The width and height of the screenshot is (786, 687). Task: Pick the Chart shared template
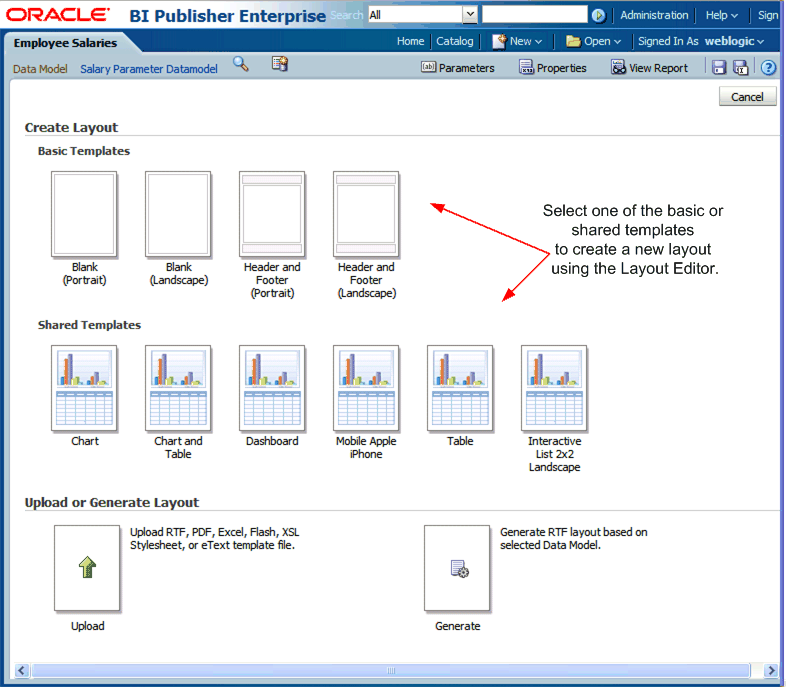tap(84, 388)
